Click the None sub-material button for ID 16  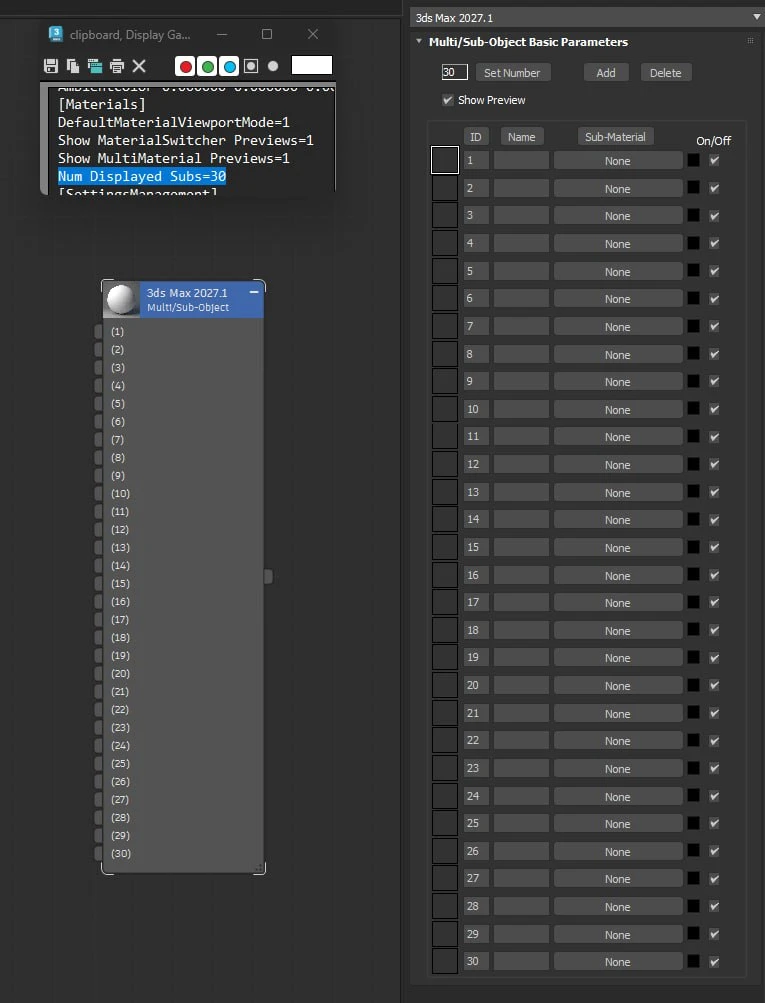click(618, 576)
